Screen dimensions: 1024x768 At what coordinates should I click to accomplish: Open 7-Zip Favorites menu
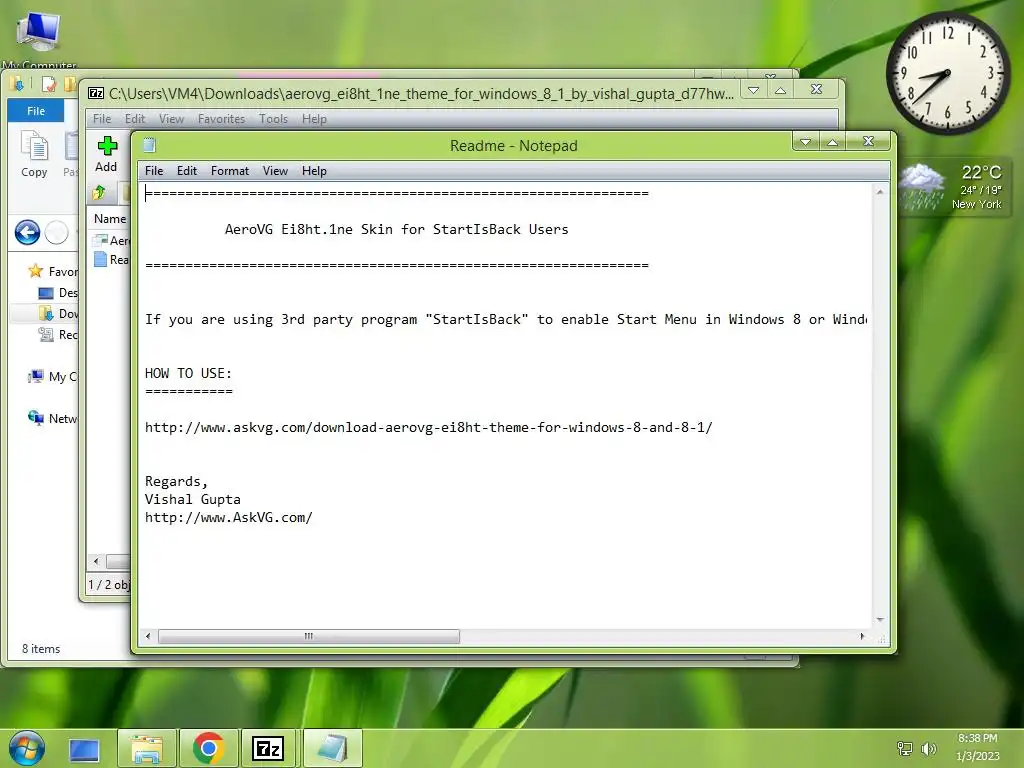click(221, 119)
